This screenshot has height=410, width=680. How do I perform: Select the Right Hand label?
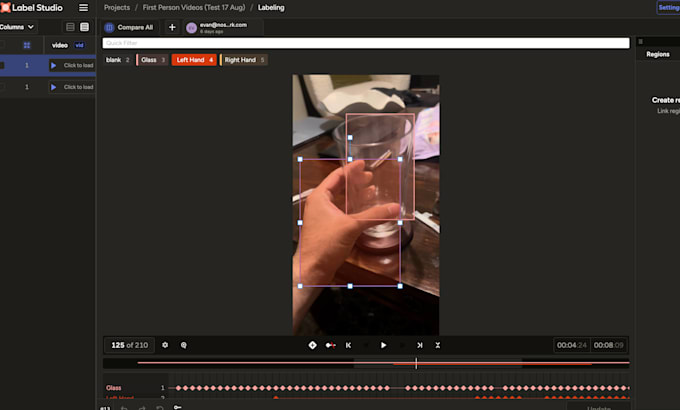click(x=244, y=60)
